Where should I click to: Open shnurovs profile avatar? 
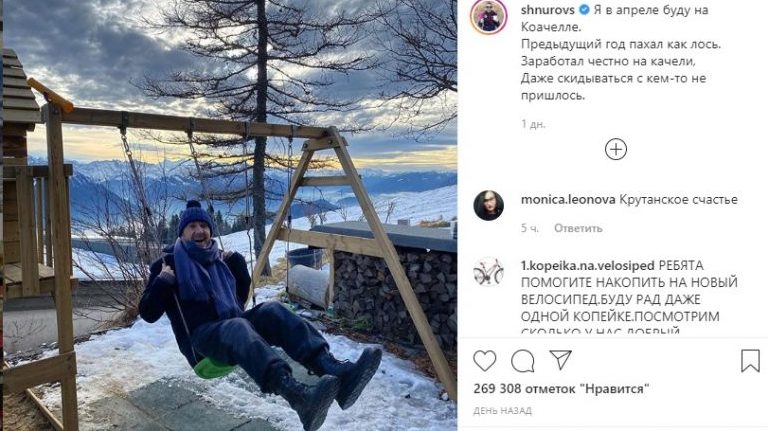[488, 16]
